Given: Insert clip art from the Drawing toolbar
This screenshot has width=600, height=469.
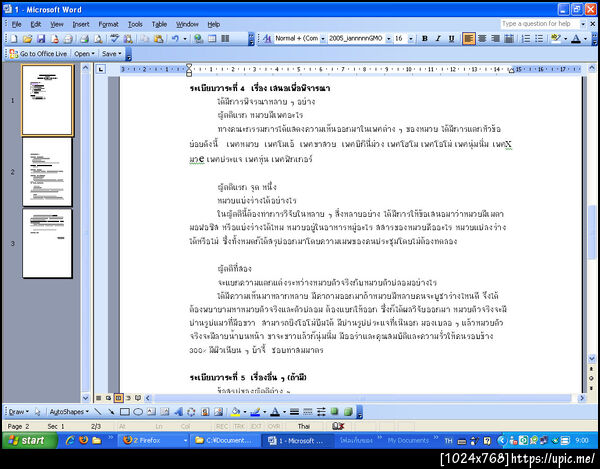Looking at the screenshot, I should pos(205,412).
